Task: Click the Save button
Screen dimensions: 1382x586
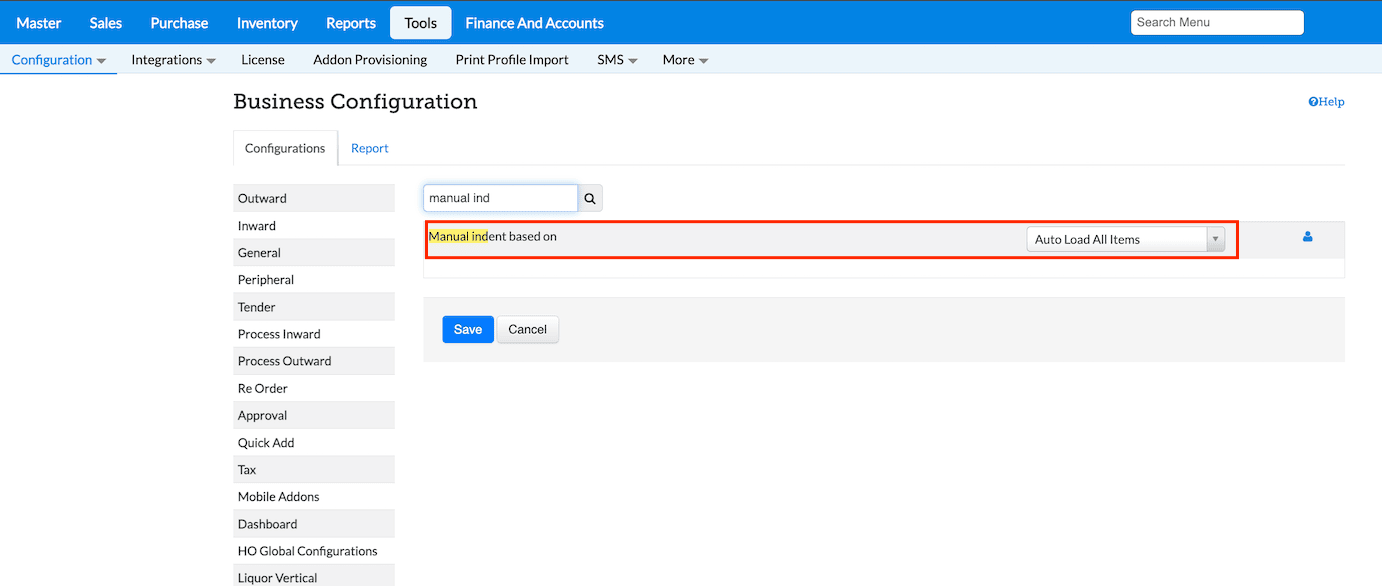Action: (468, 330)
